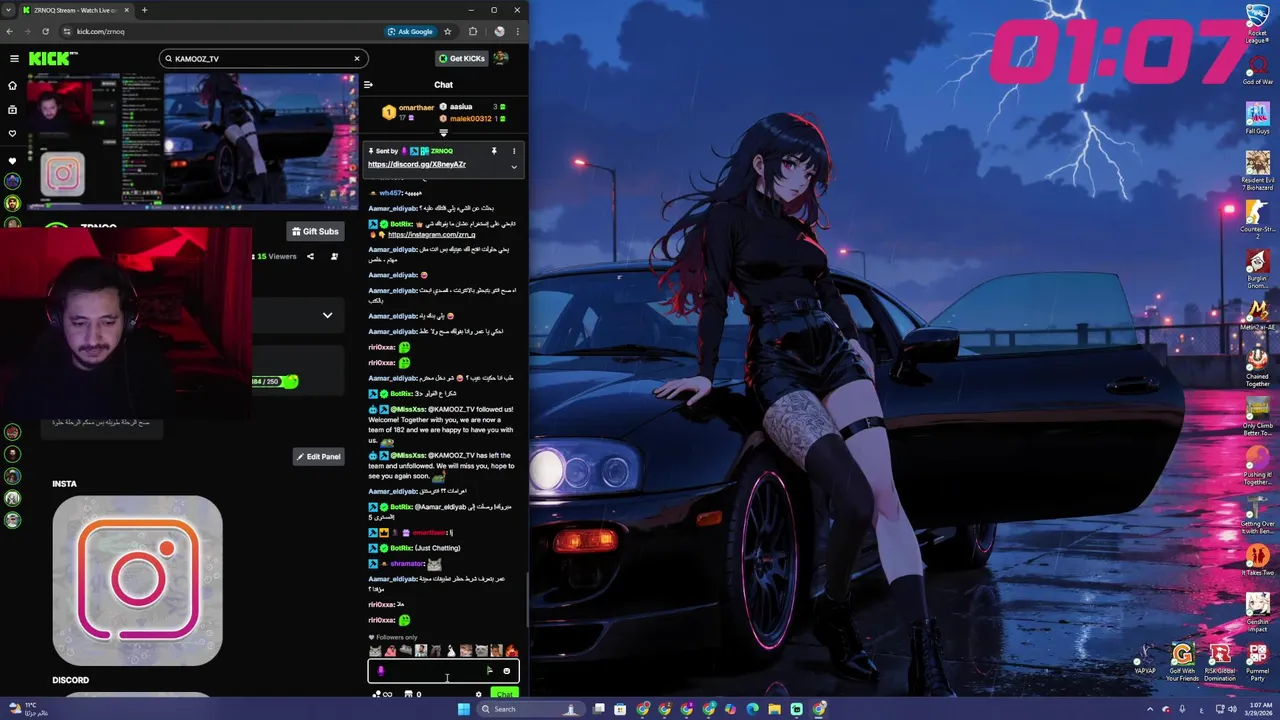The image size is (1280, 720).
Task: Open Chrome extensions puzzle icon
Action: click(473, 31)
